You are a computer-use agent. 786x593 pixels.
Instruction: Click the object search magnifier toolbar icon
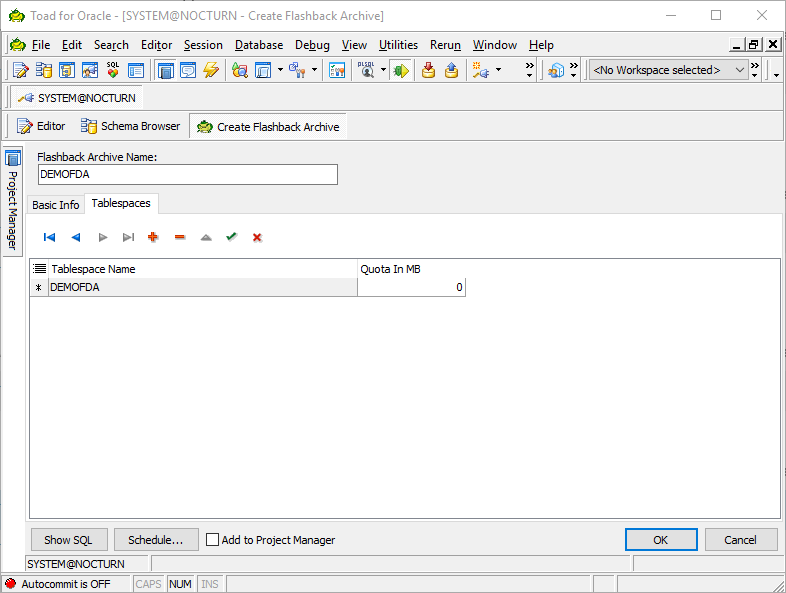pyautogui.click(x=240, y=70)
